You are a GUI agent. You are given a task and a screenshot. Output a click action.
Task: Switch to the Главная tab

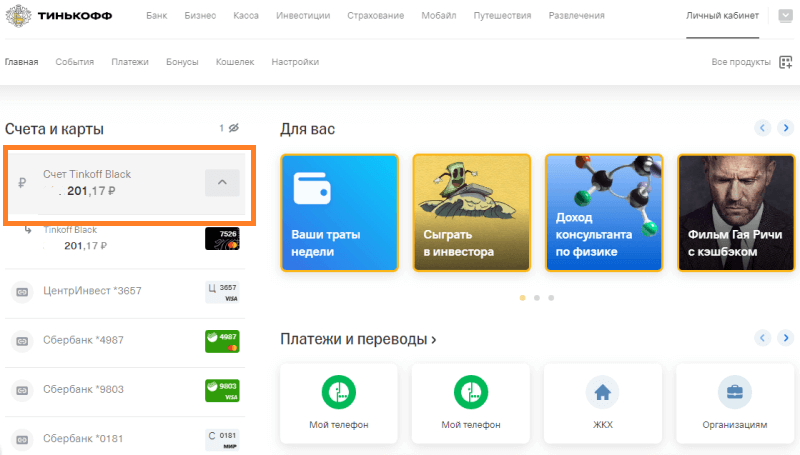[x=21, y=62]
